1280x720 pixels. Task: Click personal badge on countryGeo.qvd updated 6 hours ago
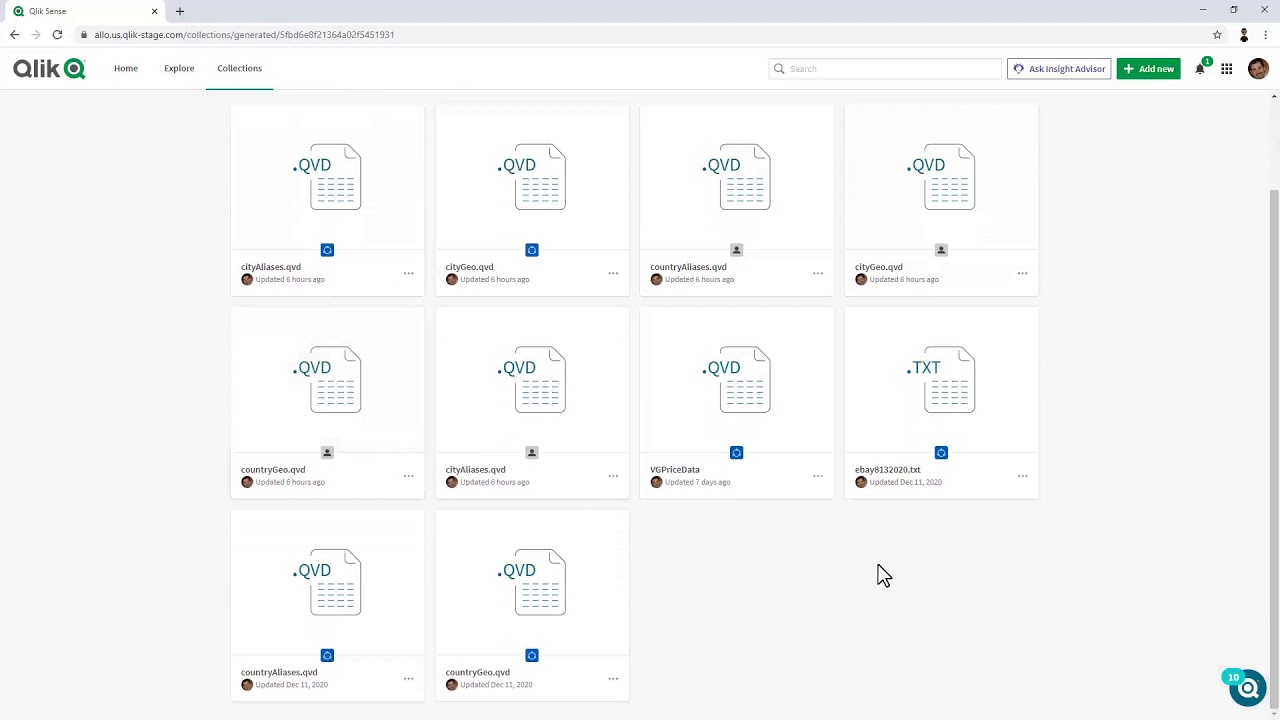[x=327, y=453]
